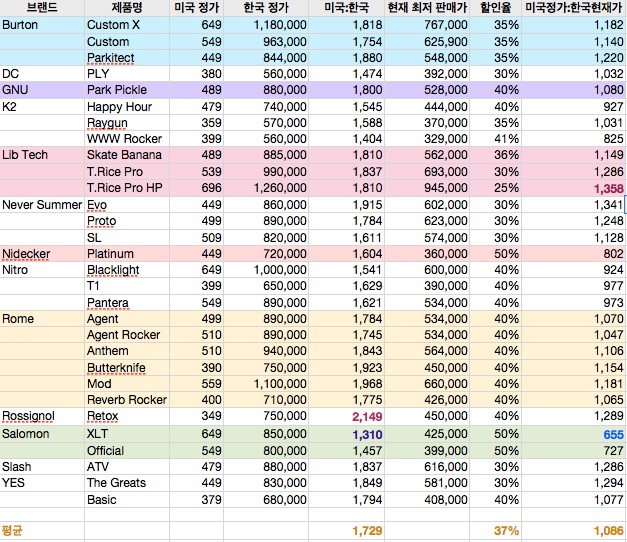Select the PLY product cell
The image size is (627, 542).
click(127, 74)
